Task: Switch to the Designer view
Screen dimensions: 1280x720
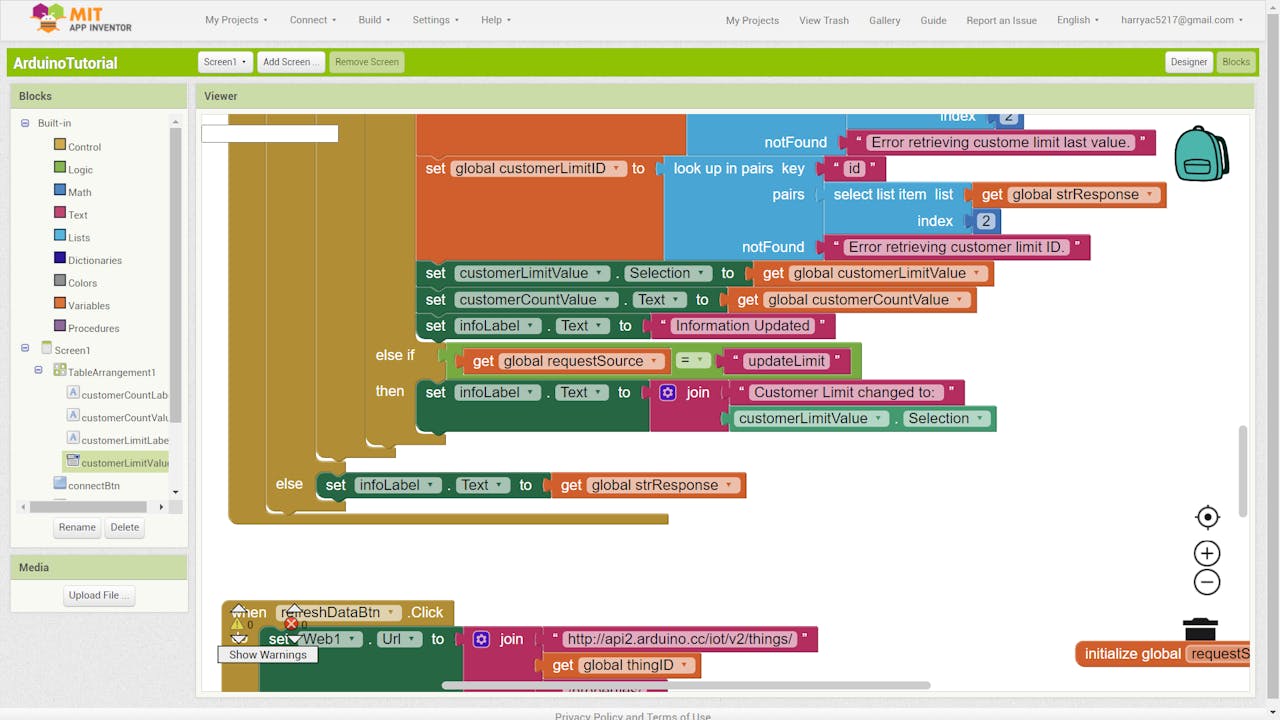Action: (1189, 62)
